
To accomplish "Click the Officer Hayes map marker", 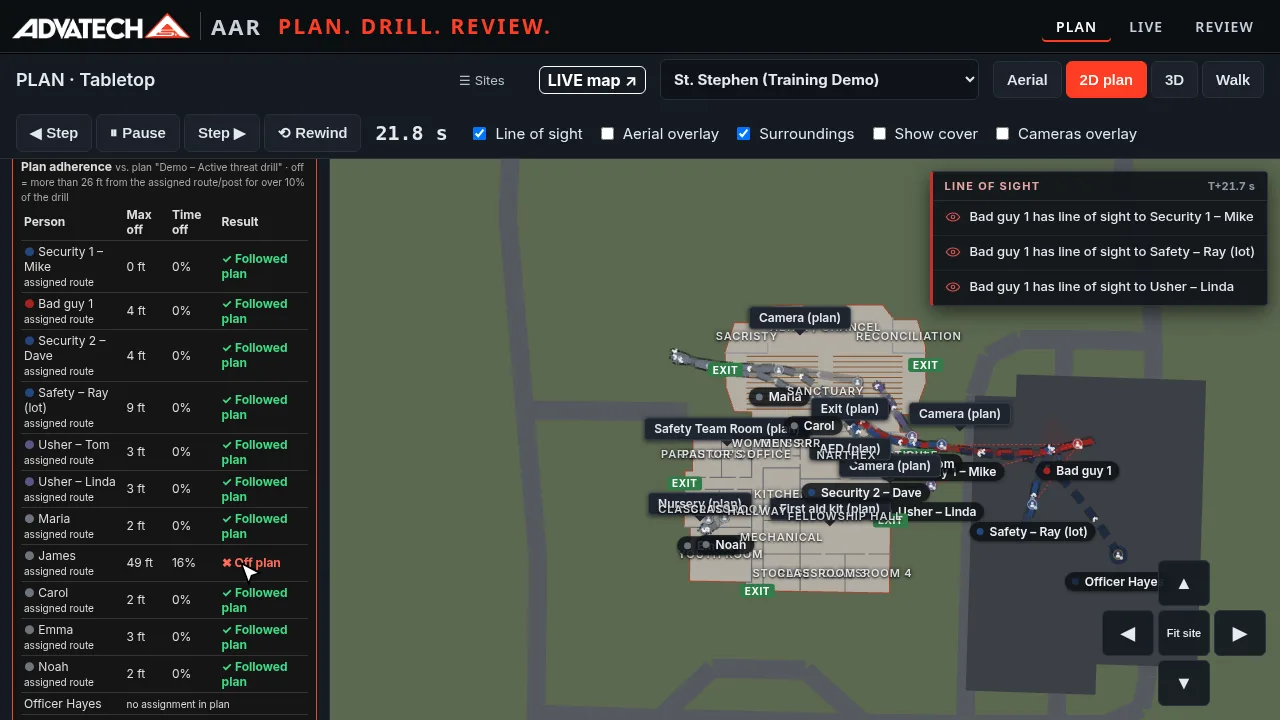I will point(1112,582).
